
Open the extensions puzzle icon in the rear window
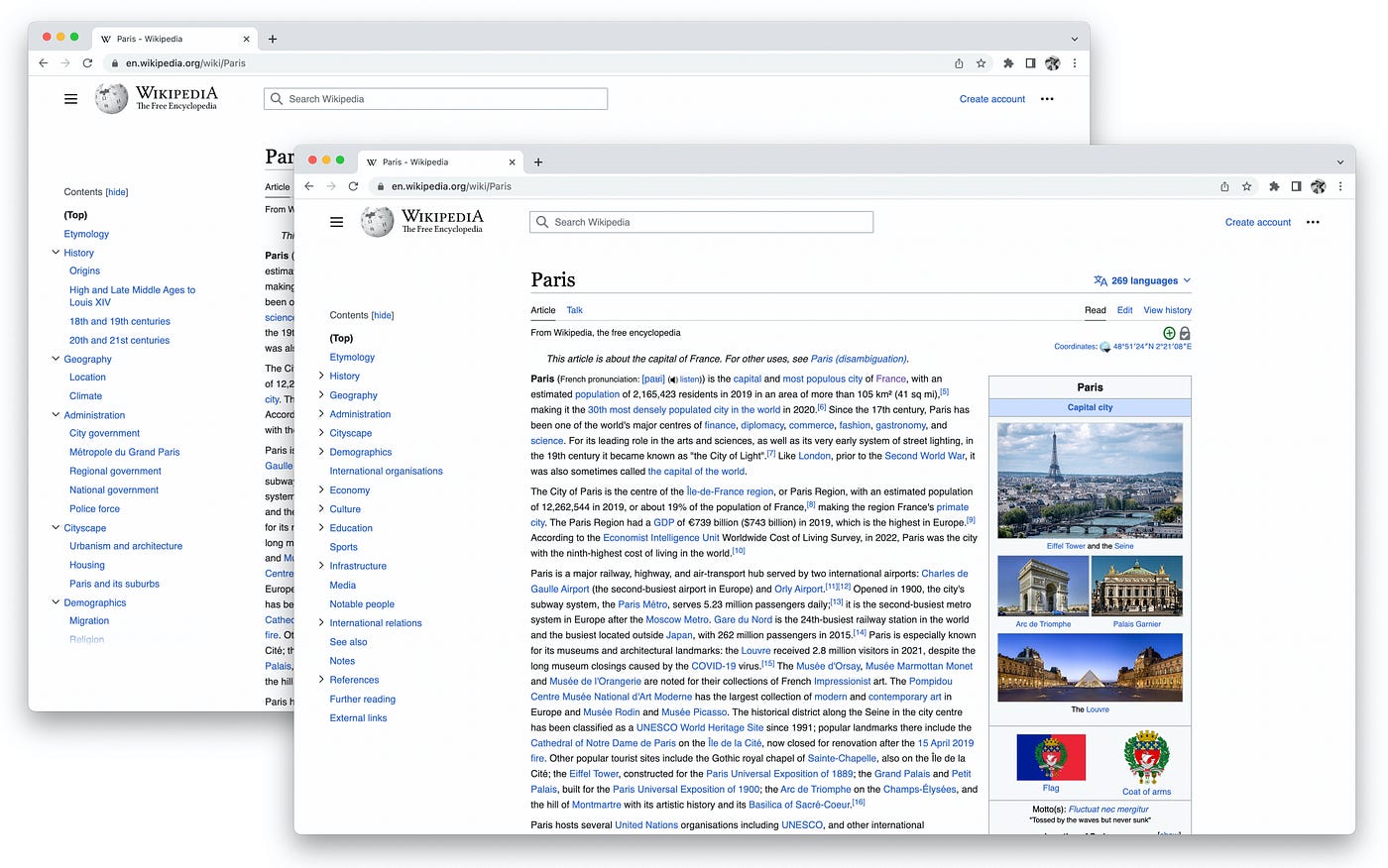[1008, 63]
